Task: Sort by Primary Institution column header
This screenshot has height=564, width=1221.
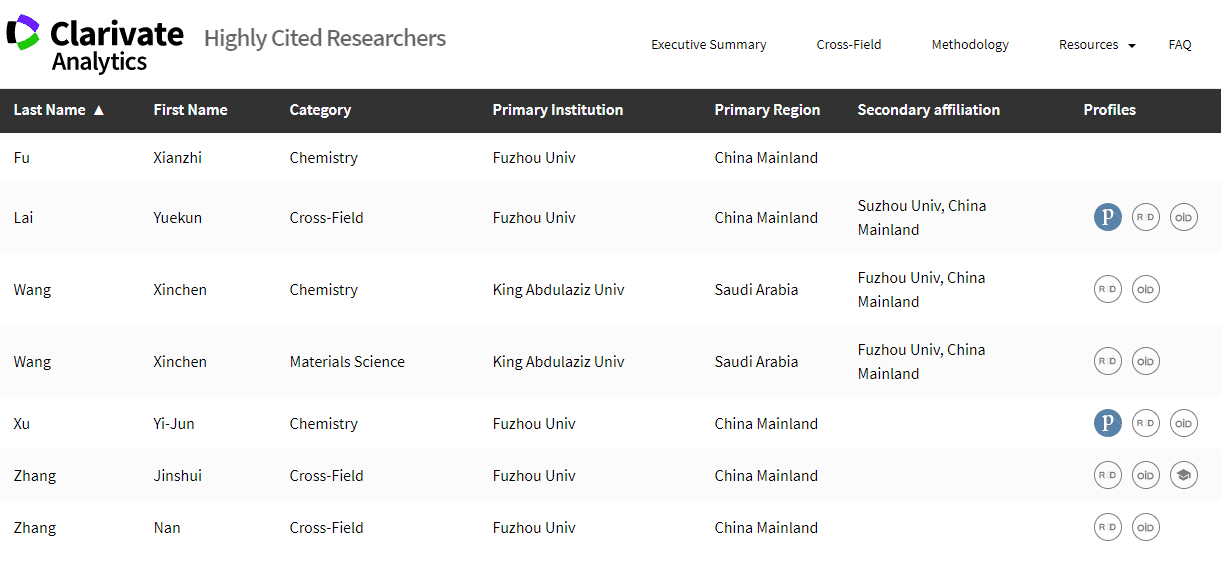Action: 557,110
